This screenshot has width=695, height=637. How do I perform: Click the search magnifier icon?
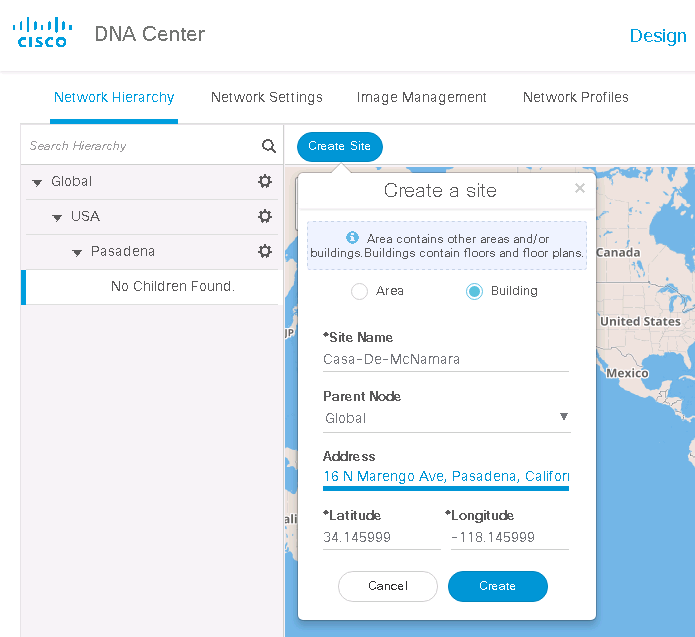pos(269,146)
